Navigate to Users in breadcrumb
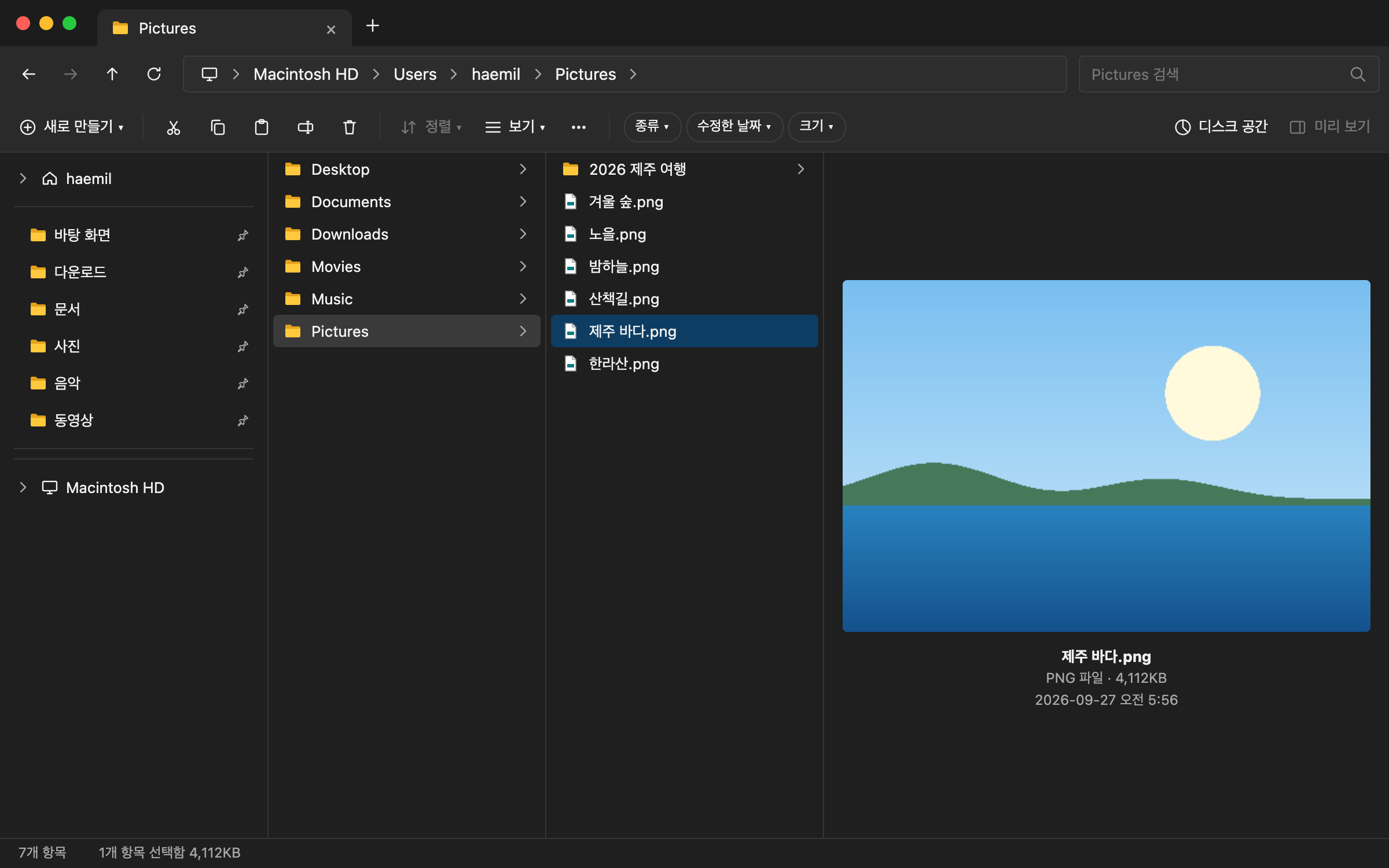This screenshot has height=868, width=1389. (415, 74)
